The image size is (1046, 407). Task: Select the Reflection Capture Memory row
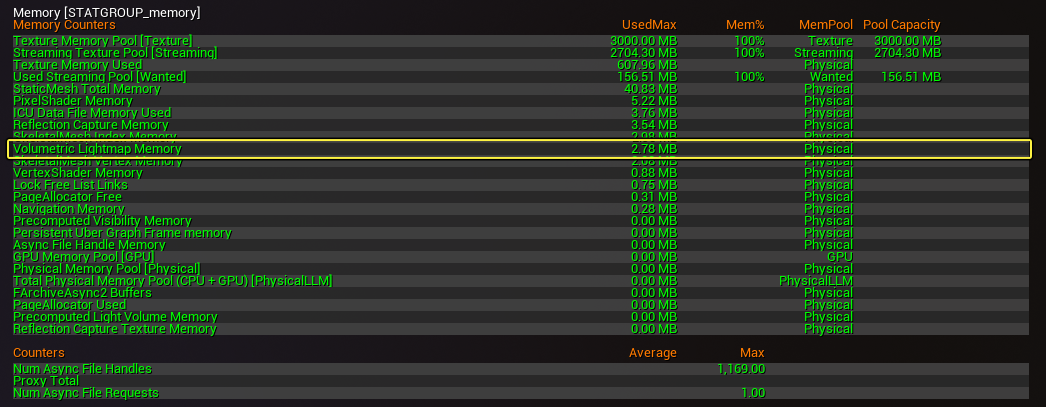521,125
